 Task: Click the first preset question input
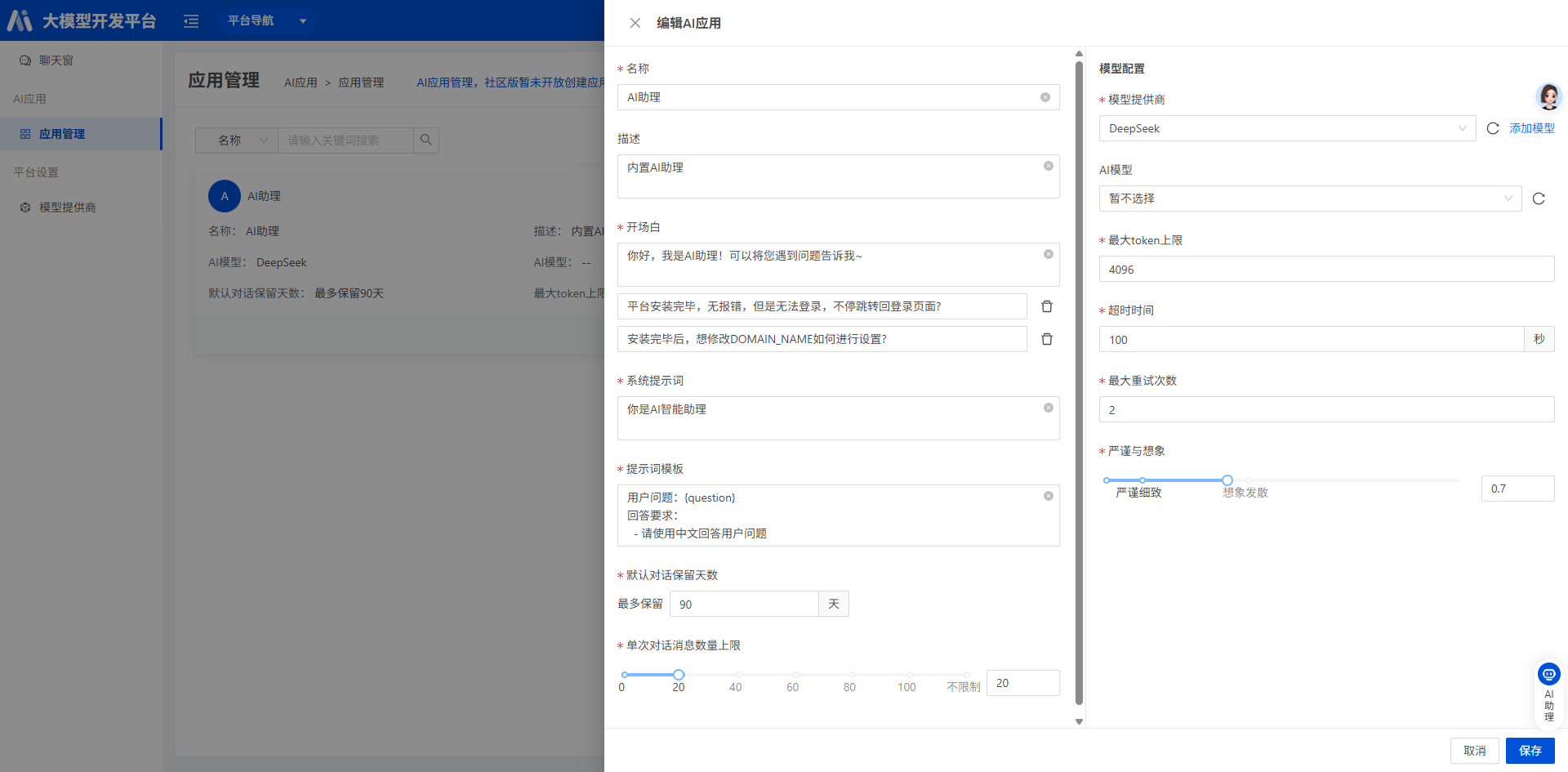[x=822, y=306]
